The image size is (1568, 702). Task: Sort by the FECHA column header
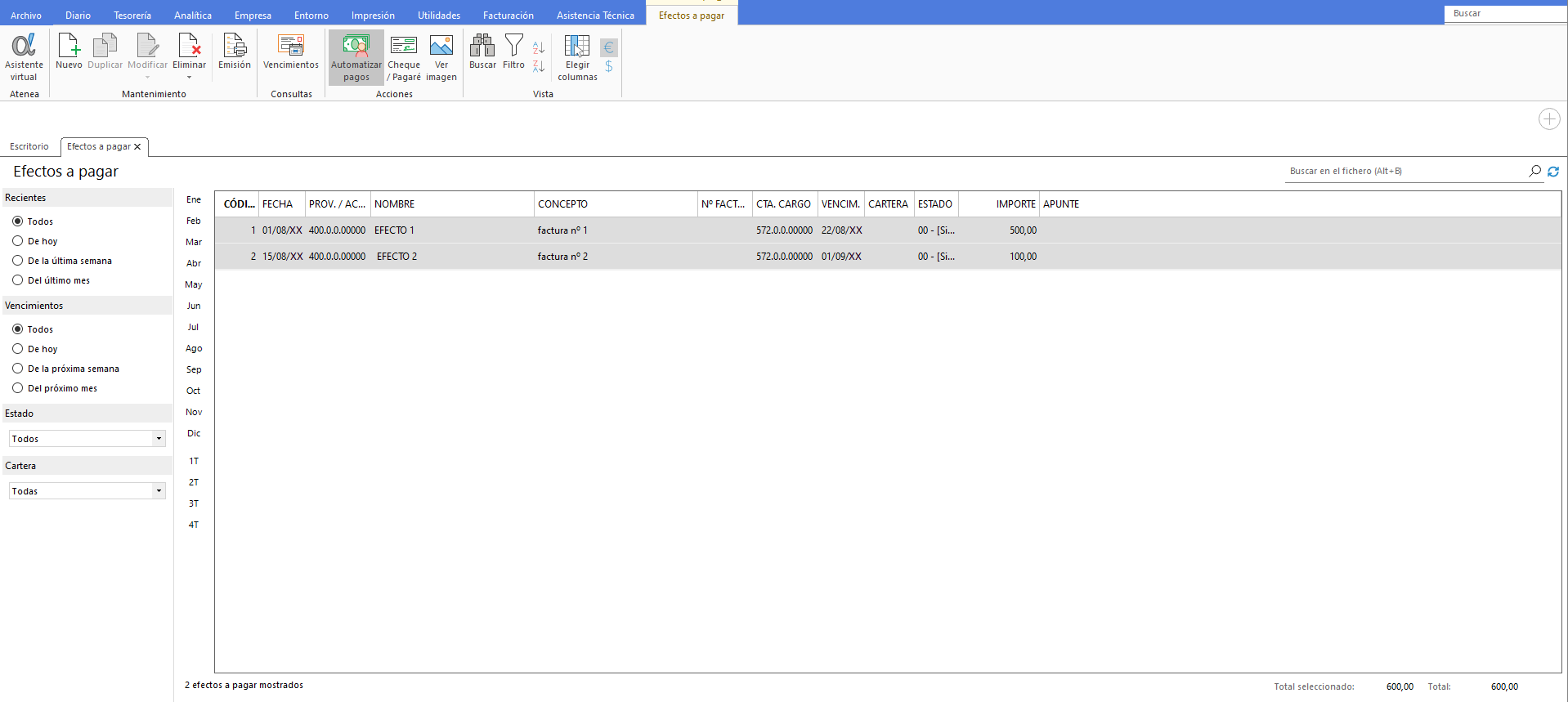point(282,204)
